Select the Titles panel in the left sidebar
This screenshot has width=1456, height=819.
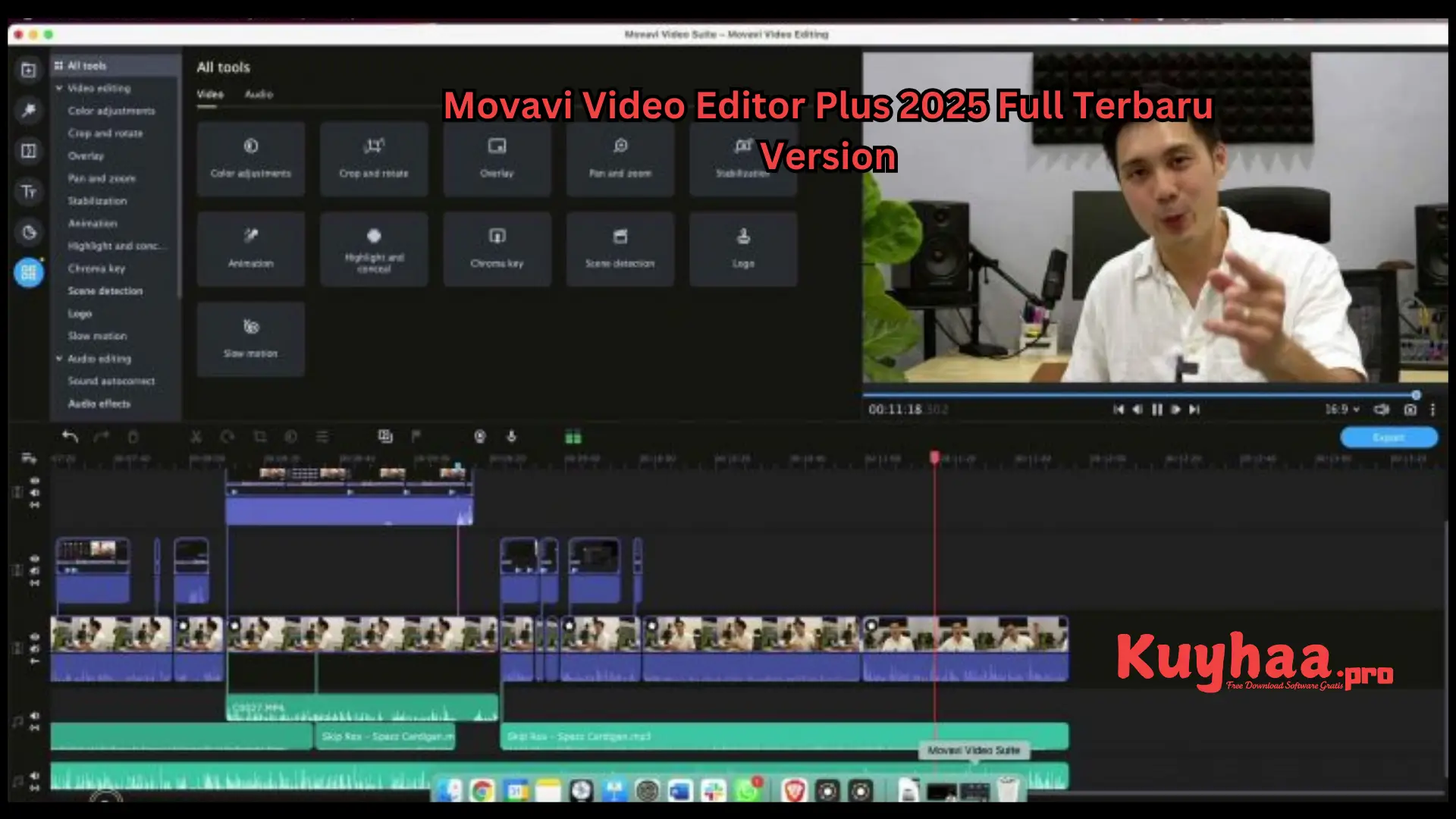coord(29,192)
